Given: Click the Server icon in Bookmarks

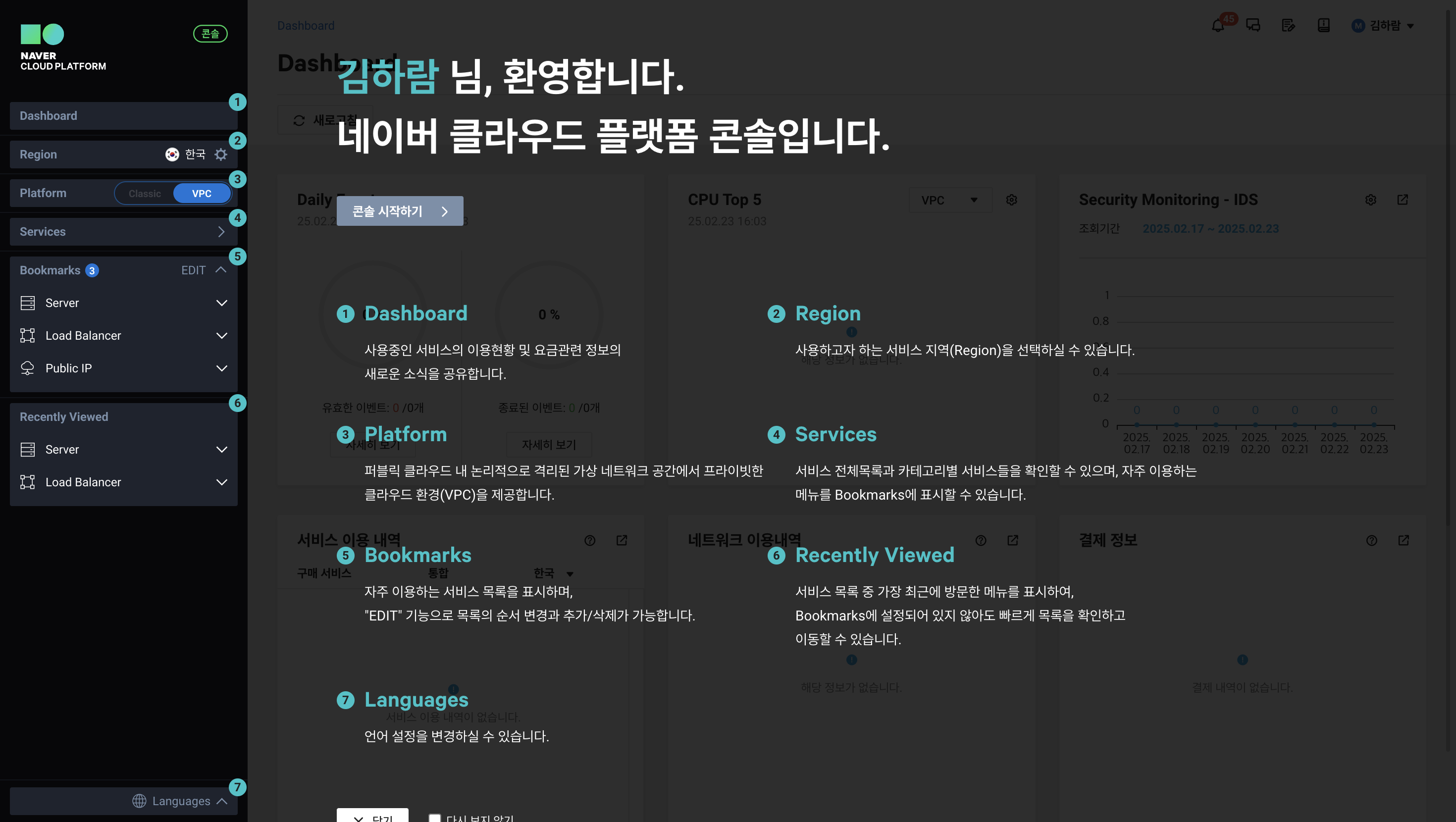Looking at the screenshot, I should (27, 303).
